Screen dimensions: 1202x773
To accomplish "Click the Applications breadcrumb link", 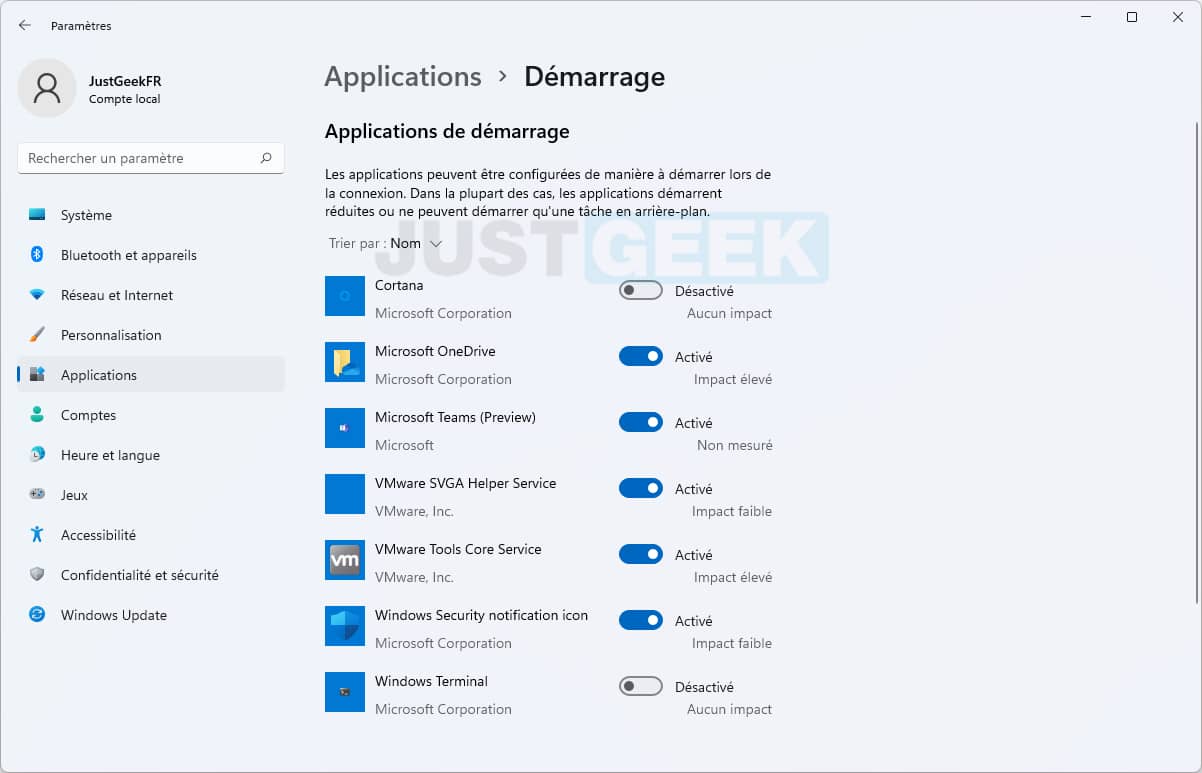I will 403,77.
